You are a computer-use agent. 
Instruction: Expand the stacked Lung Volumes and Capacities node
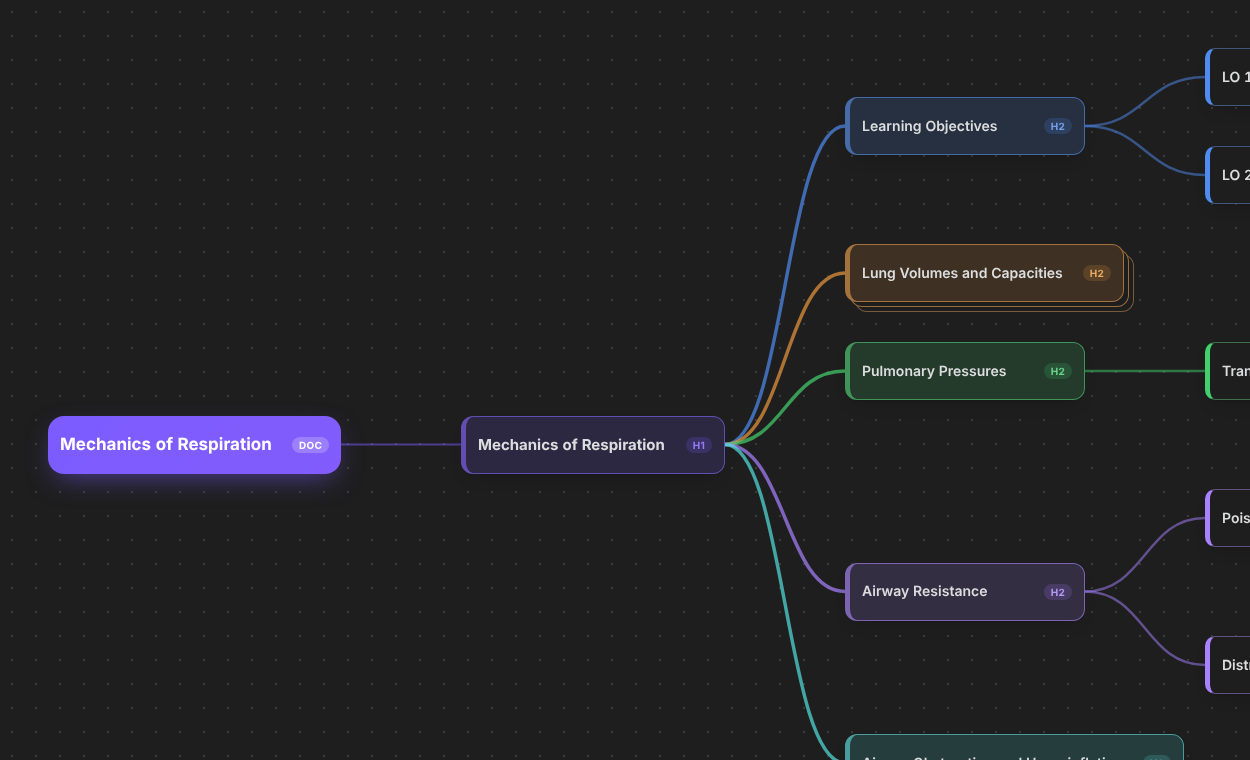click(985, 273)
